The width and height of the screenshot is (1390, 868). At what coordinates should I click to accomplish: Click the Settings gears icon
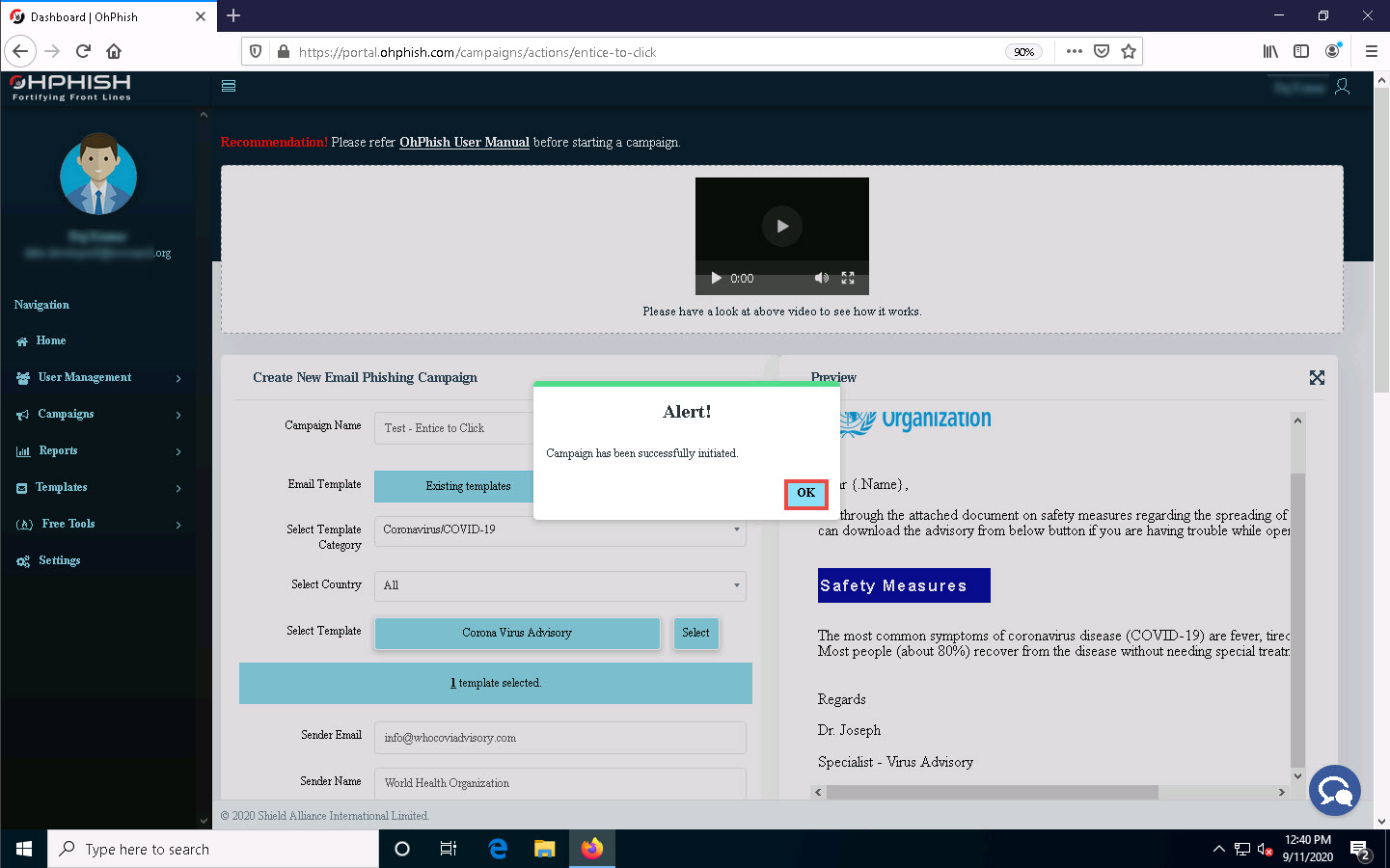[23, 561]
